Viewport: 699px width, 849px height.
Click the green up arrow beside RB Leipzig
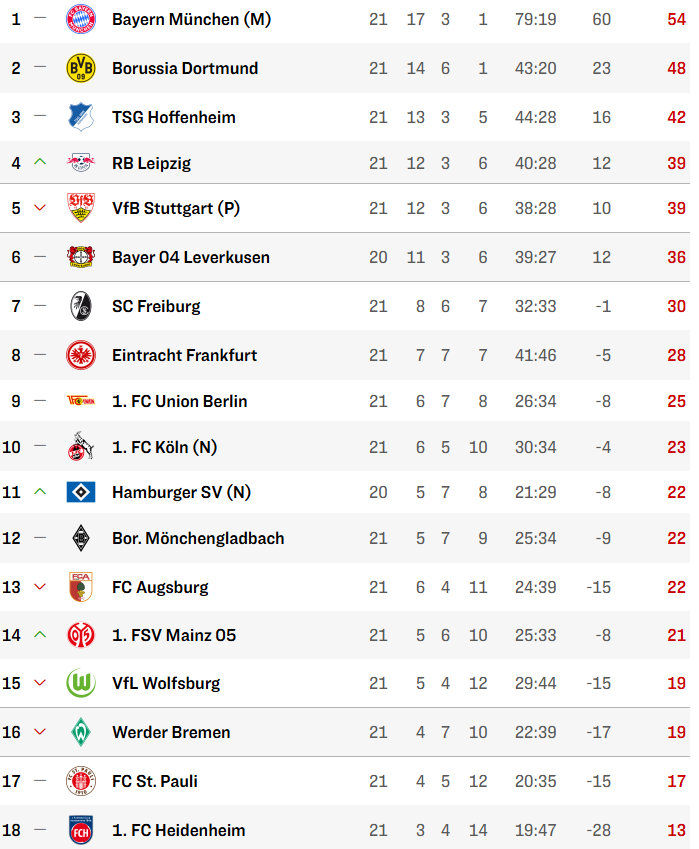click(40, 162)
